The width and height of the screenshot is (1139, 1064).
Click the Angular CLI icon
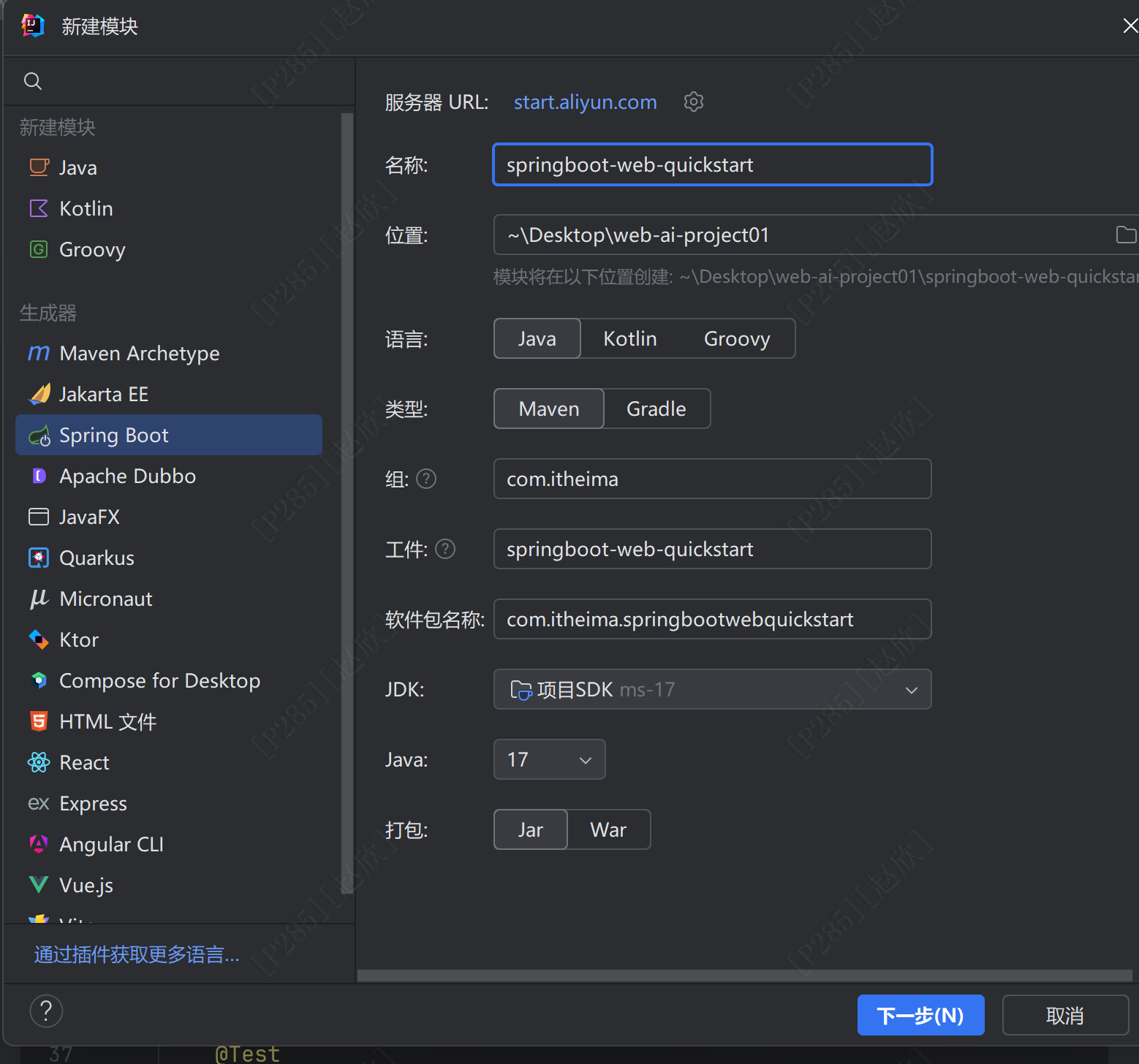[x=39, y=844]
